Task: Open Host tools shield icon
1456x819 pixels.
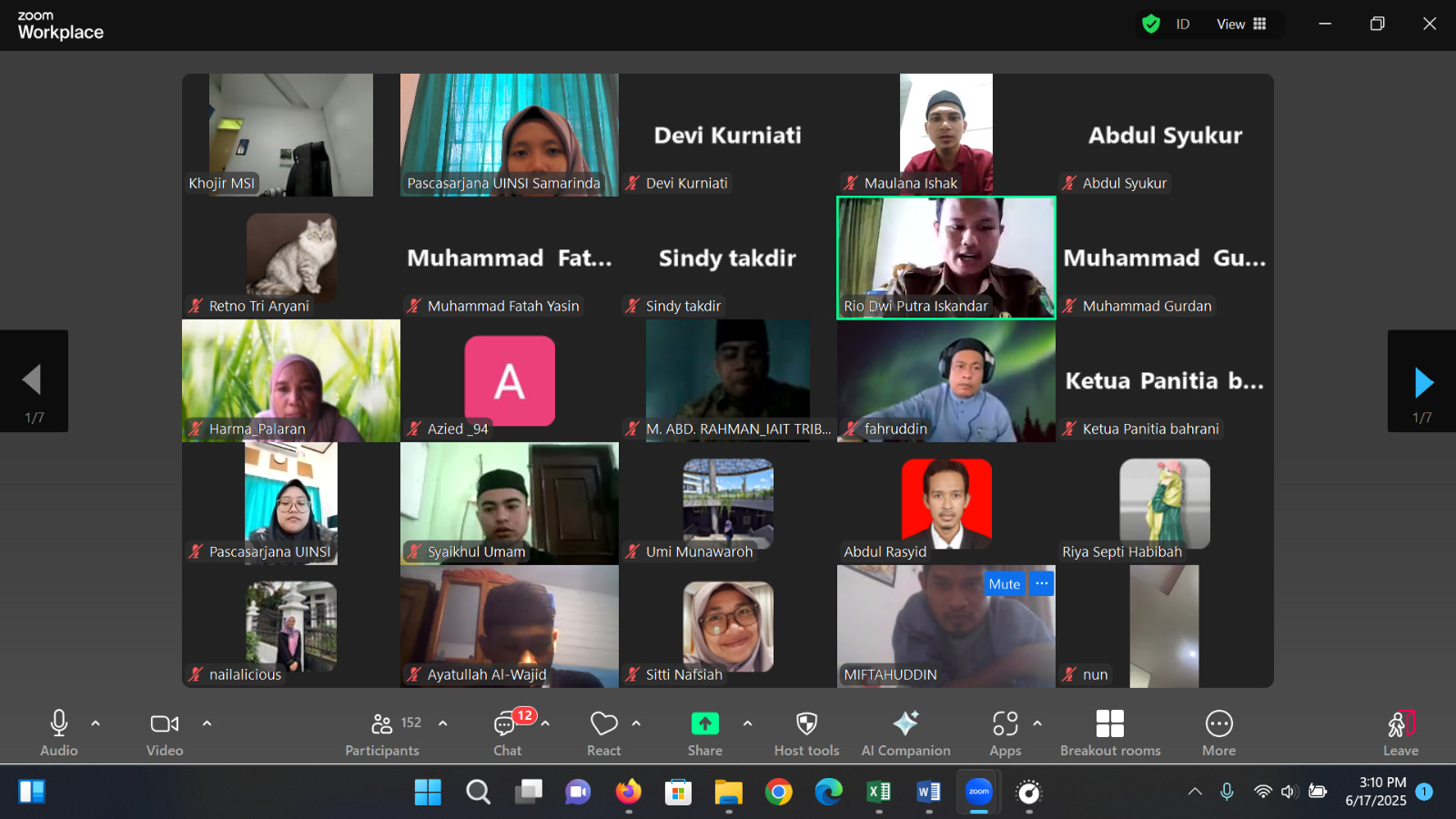Action: [806, 724]
